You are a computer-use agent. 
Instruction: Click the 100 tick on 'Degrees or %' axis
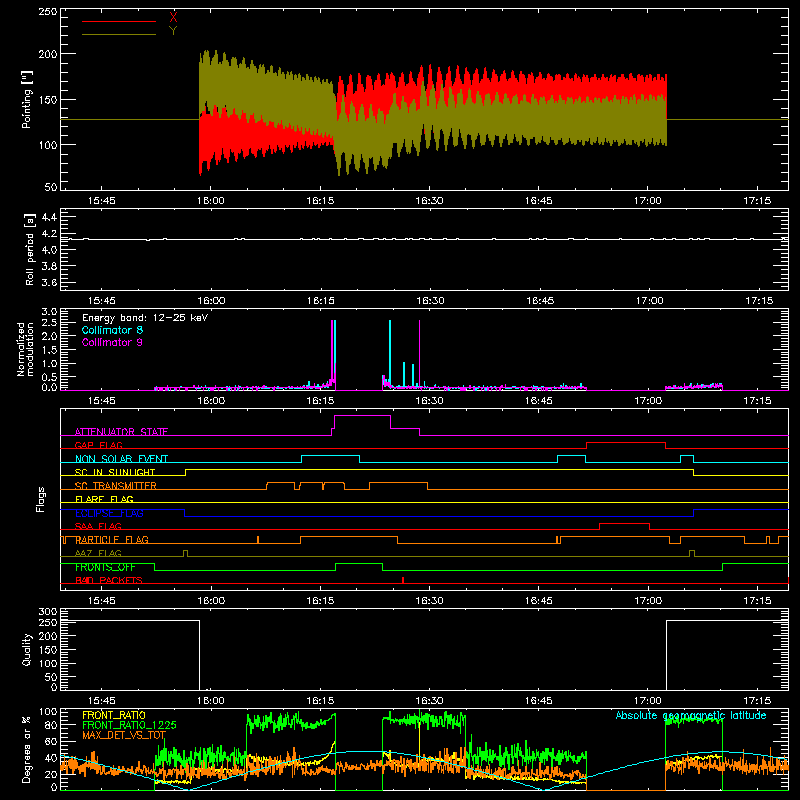click(x=48, y=712)
